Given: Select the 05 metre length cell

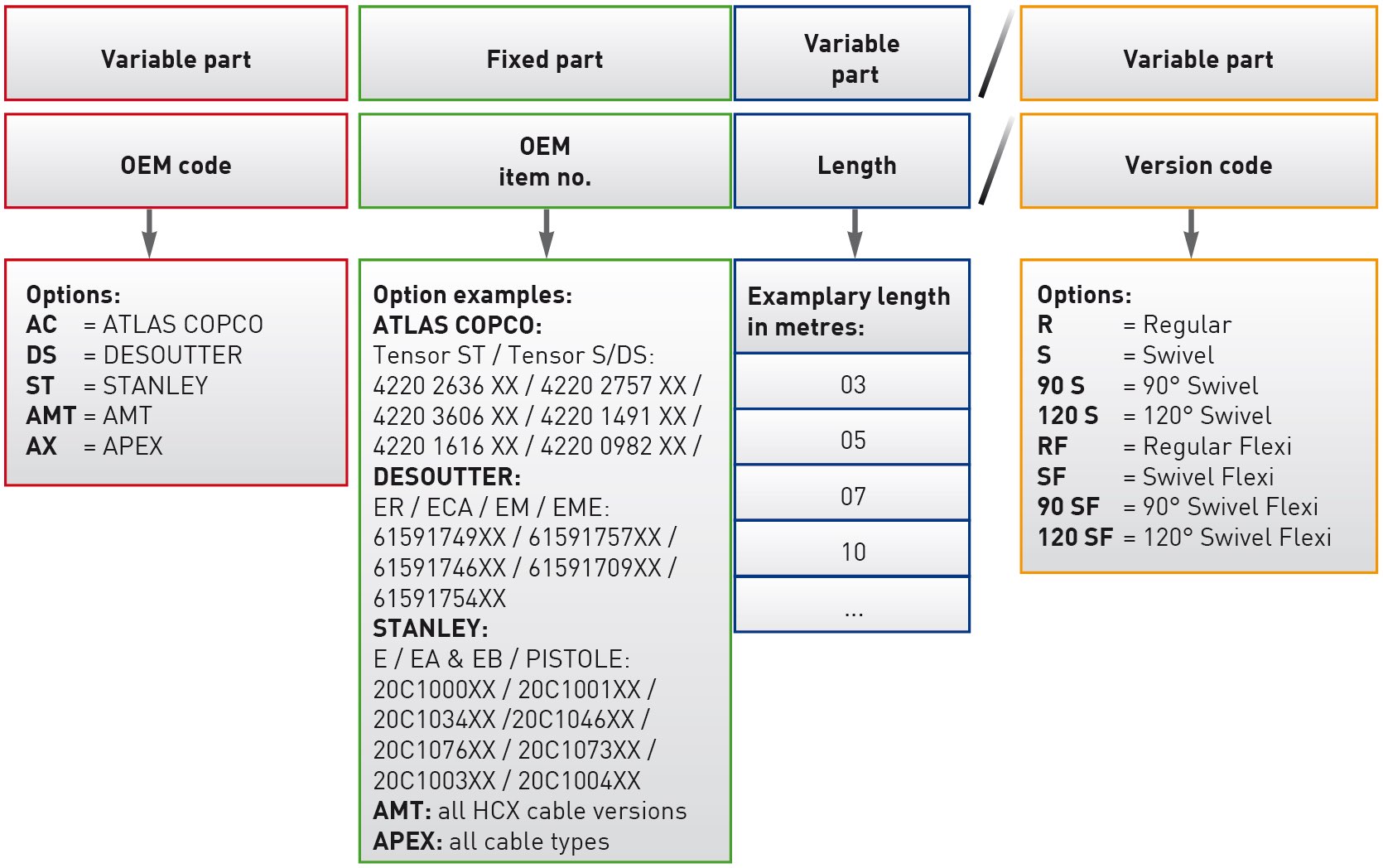Looking at the screenshot, I should pyautogui.click(x=852, y=440).
